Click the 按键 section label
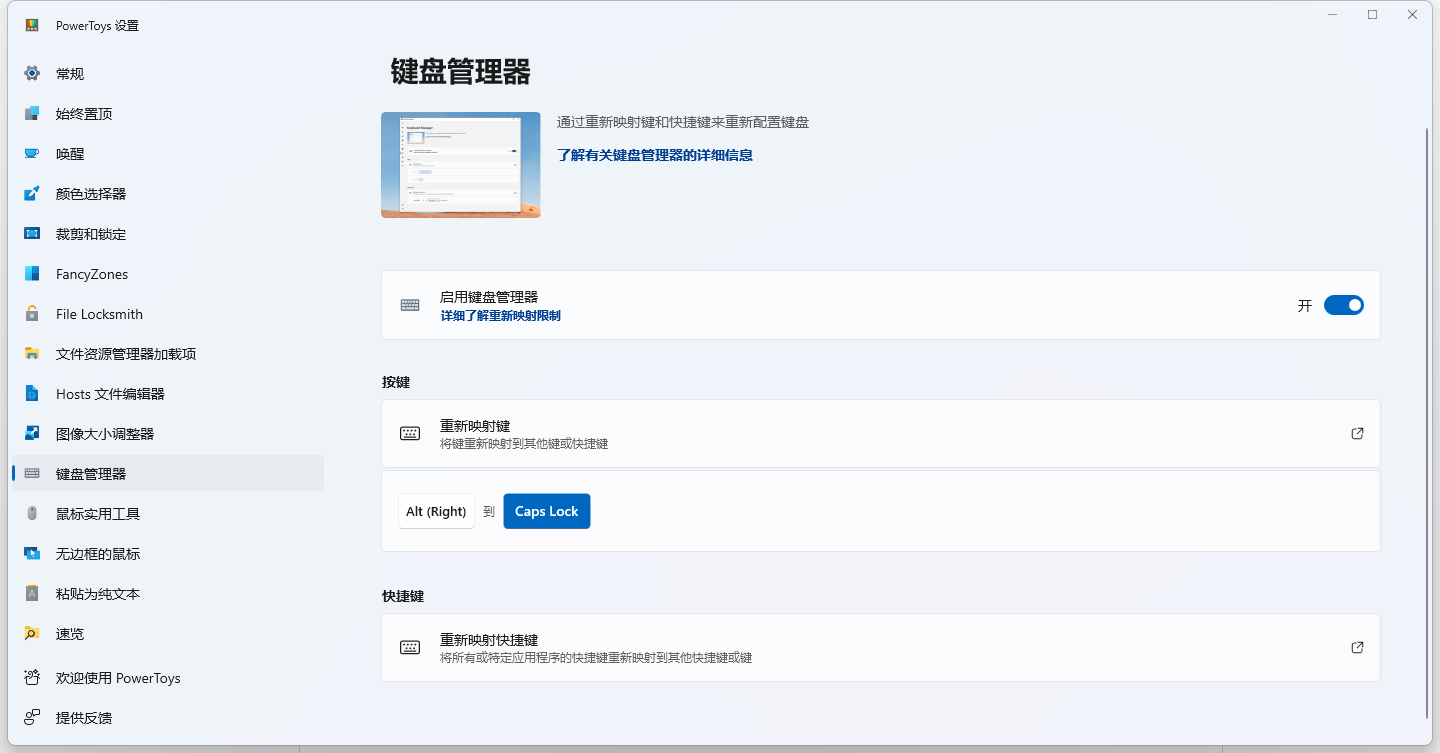Viewport: 1440px width, 753px height. click(x=396, y=382)
